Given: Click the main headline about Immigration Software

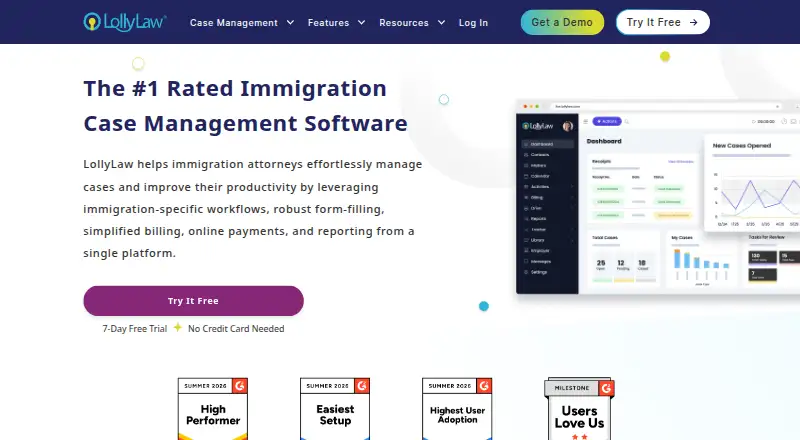Looking at the screenshot, I should click(x=245, y=106).
